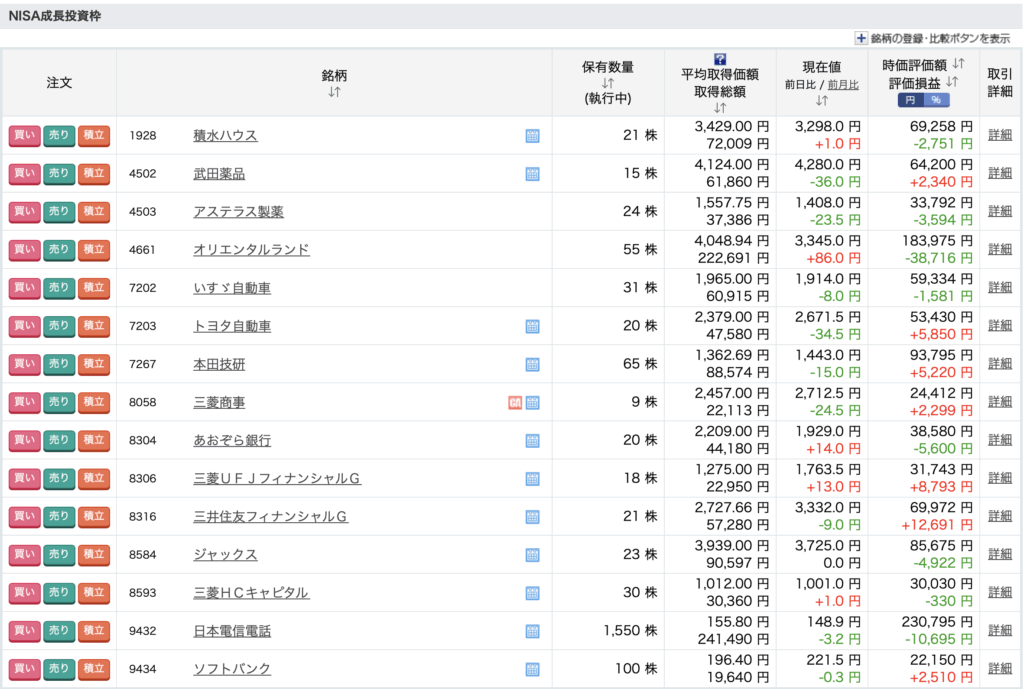Open the calendar icon for ジャックス
This screenshot has height=689, width=1024.
pyautogui.click(x=532, y=554)
